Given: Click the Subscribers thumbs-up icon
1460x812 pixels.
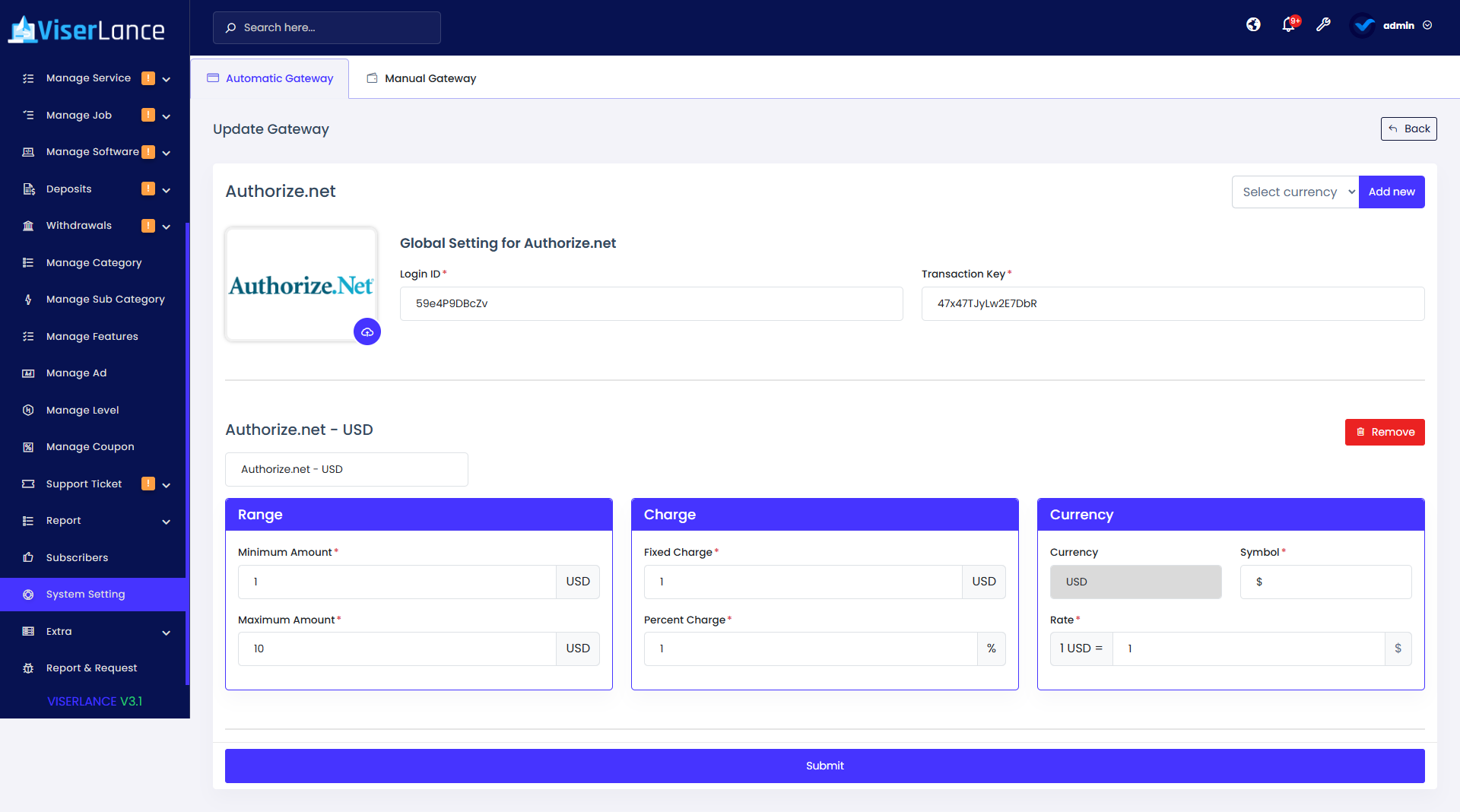Looking at the screenshot, I should click(28, 558).
